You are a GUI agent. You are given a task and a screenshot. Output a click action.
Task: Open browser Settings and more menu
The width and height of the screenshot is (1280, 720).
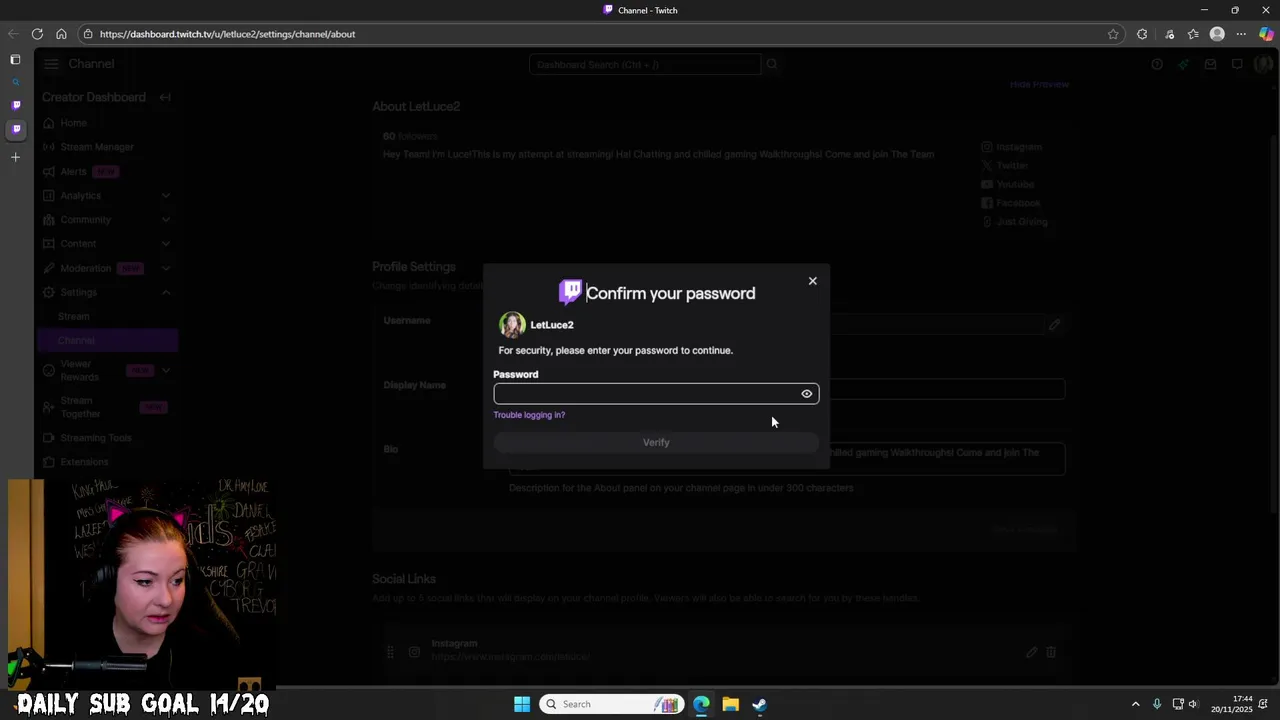1241,34
